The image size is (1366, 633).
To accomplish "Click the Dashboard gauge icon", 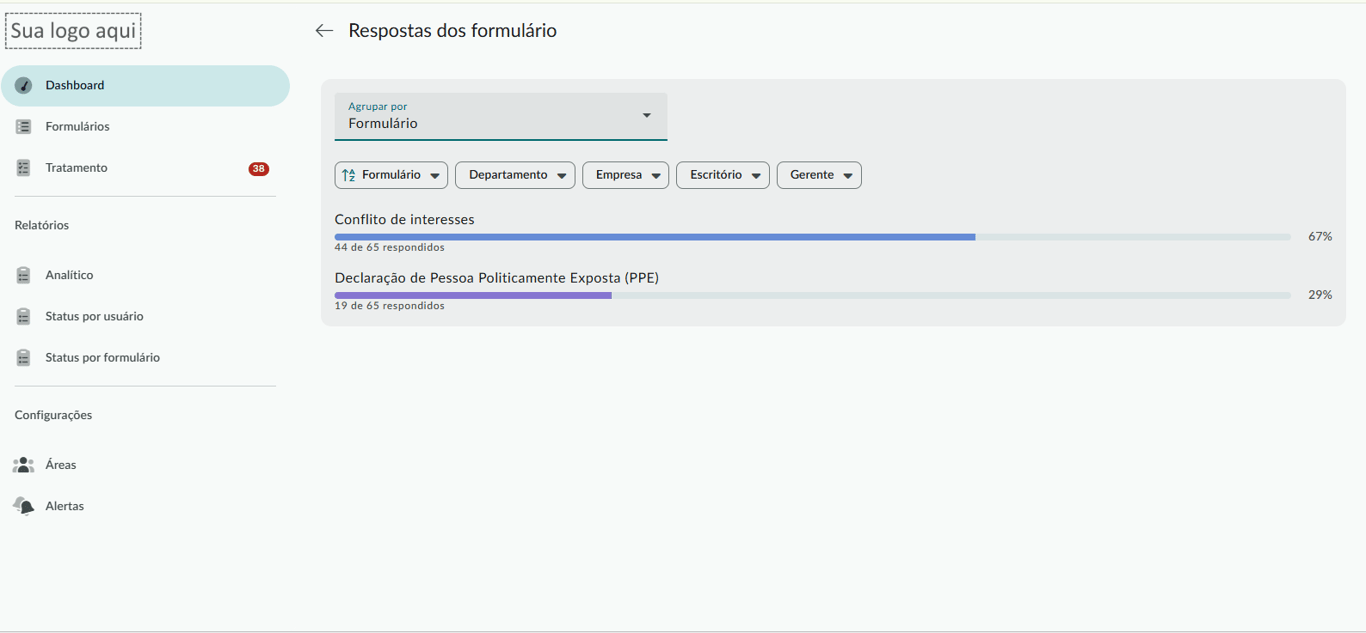I will [24, 86].
